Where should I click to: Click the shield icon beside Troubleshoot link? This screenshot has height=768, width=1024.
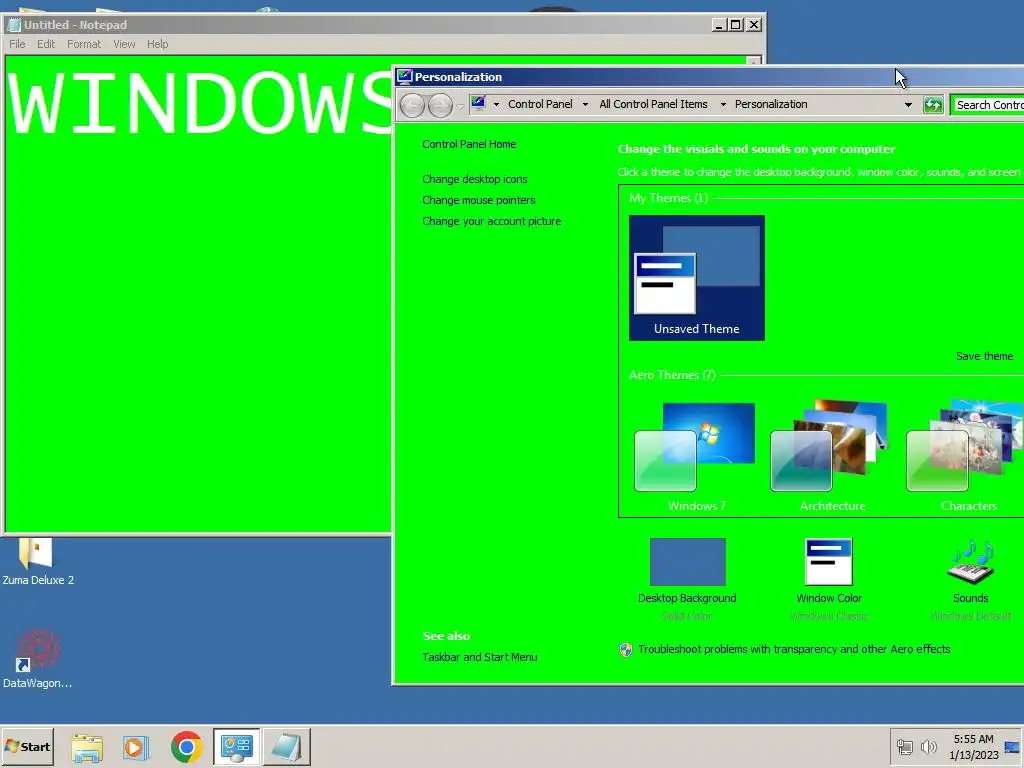(x=626, y=649)
